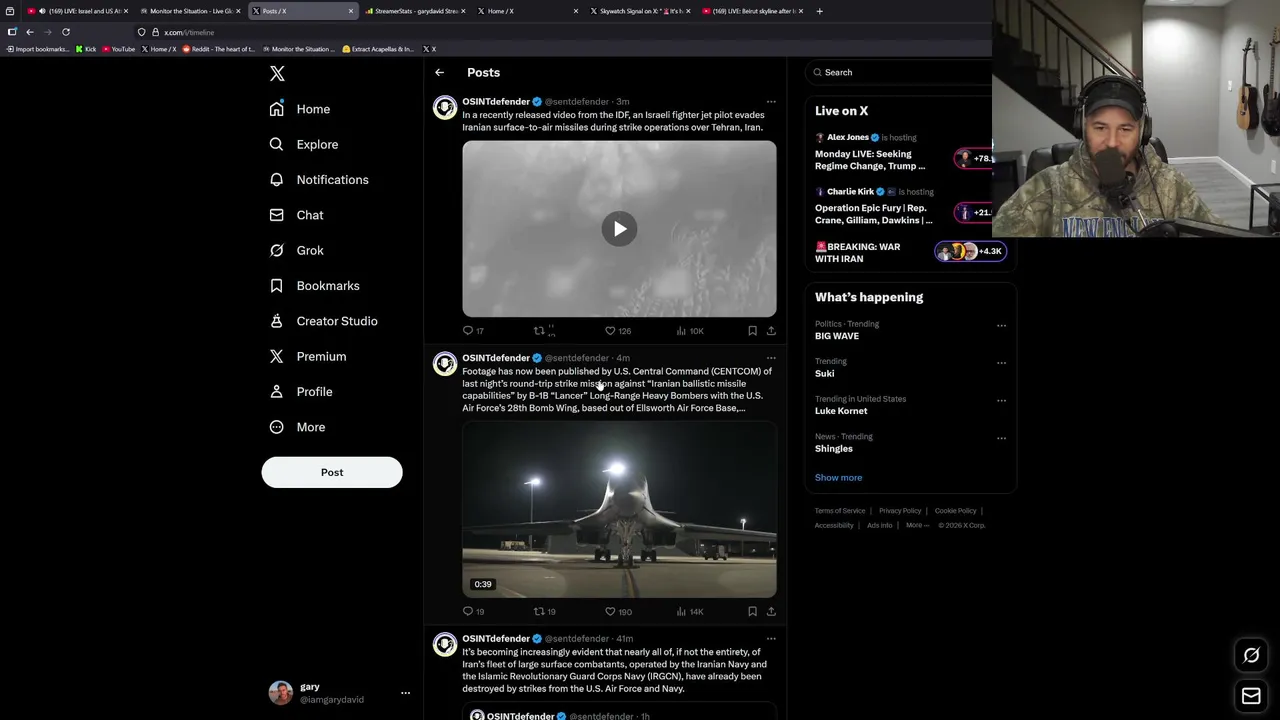This screenshot has width=1280, height=720.
Task: Go back with the browser back arrow
Action: [x=30, y=32]
